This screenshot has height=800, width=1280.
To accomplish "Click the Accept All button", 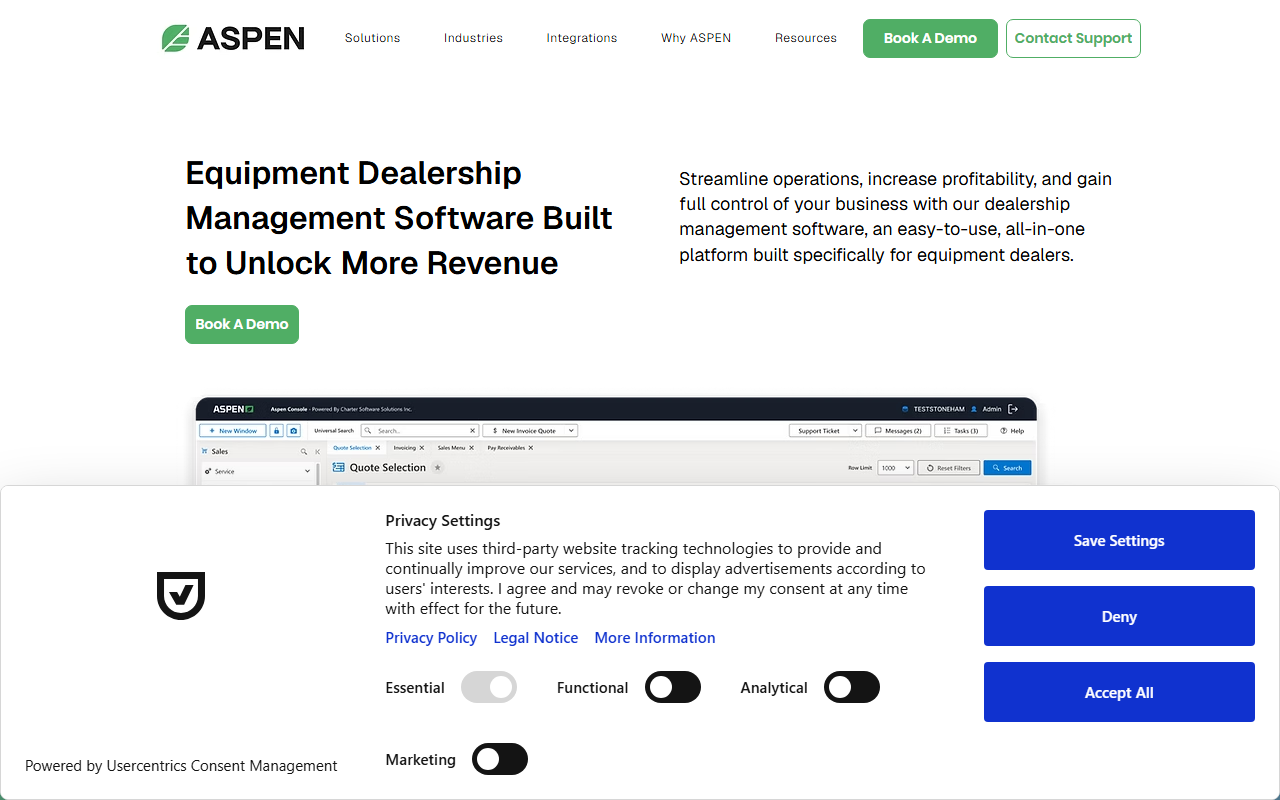I will point(1119,692).
